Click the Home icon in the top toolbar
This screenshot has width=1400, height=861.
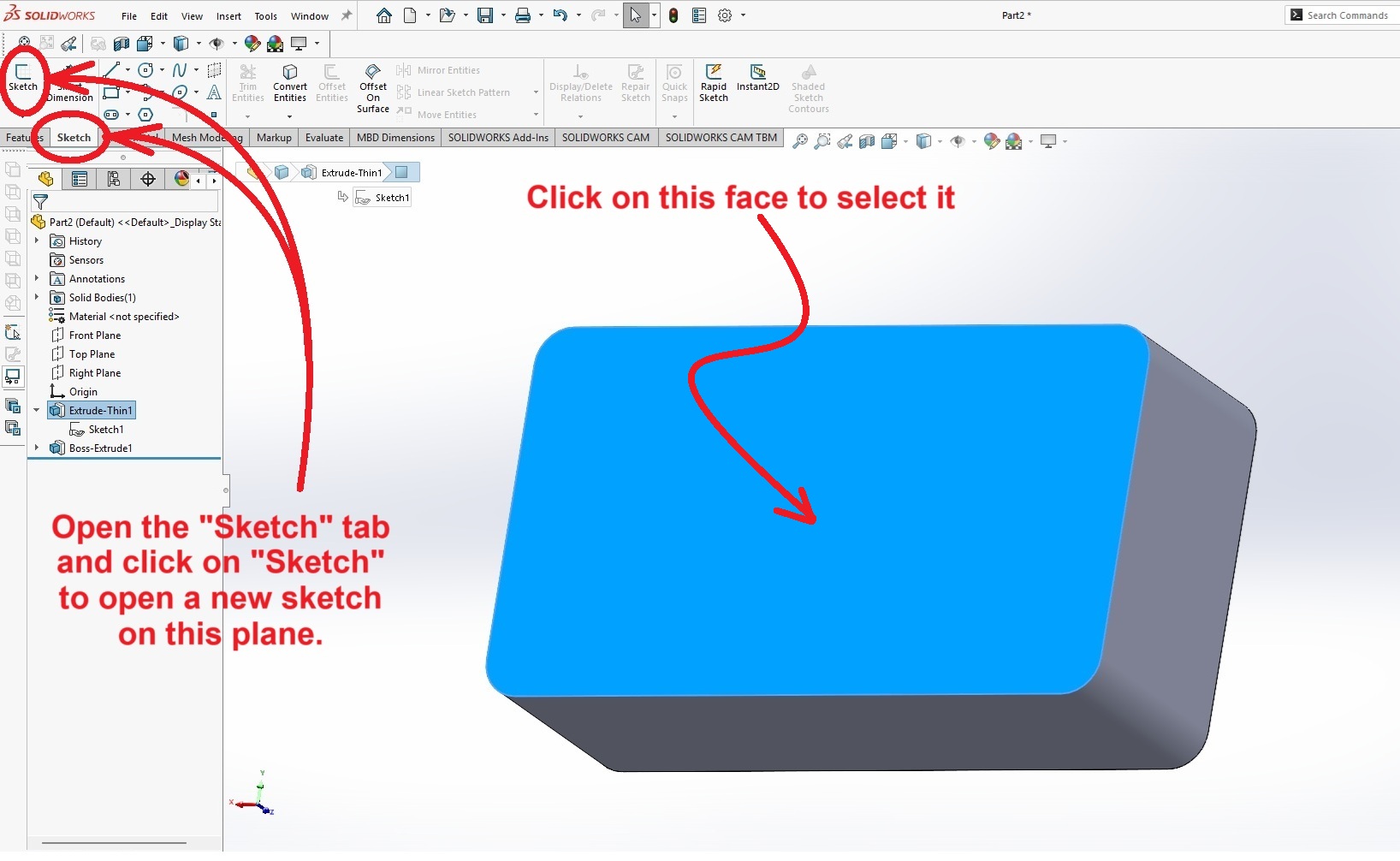(384, 15)
